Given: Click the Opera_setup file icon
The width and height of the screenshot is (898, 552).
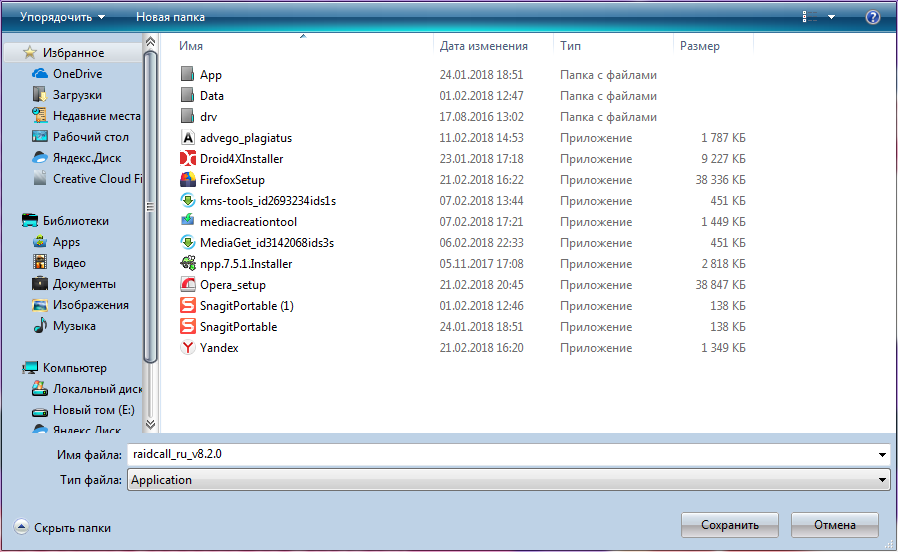Looking at the screenshot, I should click(187, 285).
